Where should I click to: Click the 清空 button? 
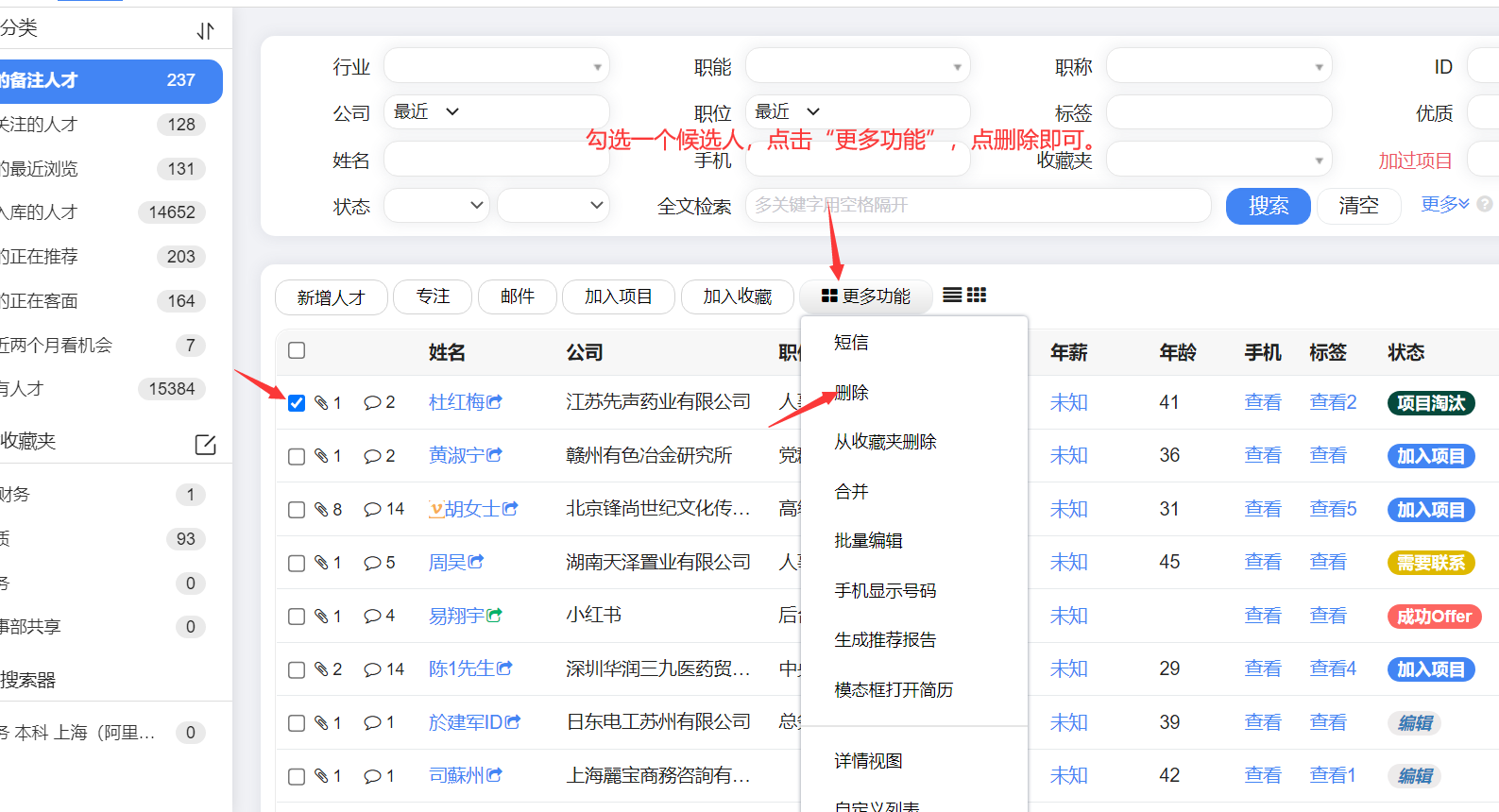1358,206
